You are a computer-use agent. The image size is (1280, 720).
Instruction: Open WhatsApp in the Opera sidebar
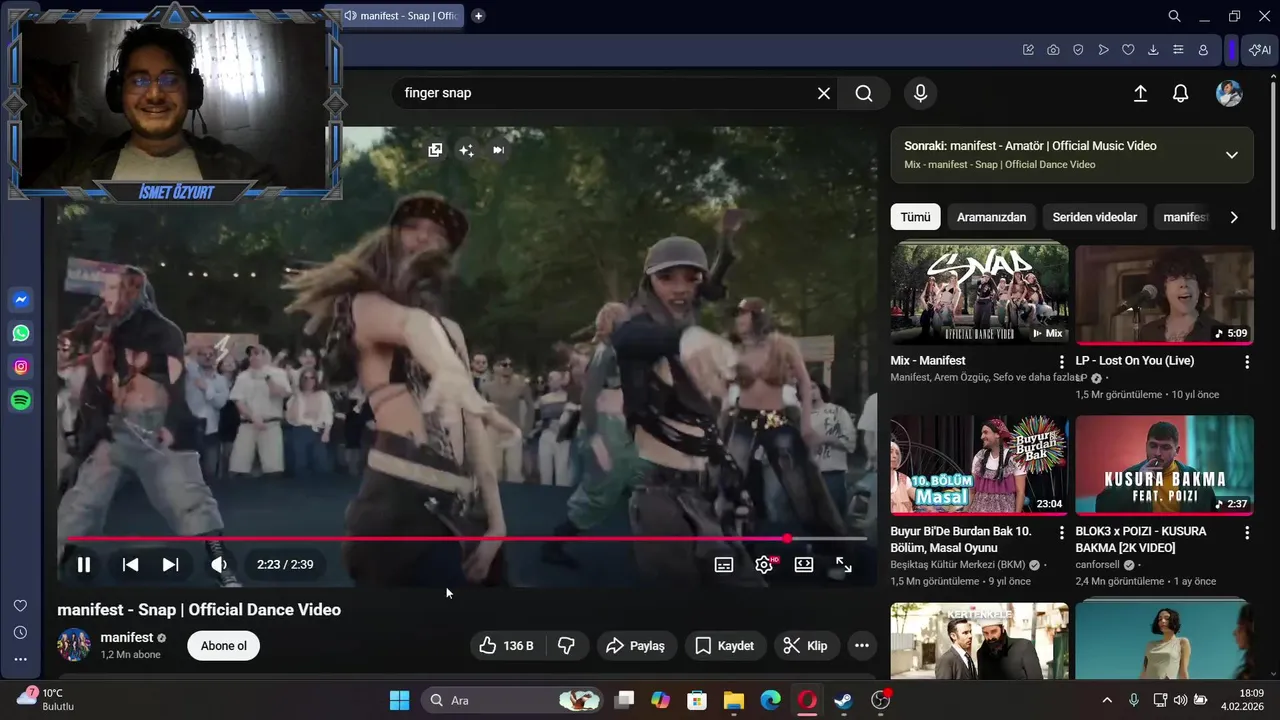pyautogui.click(x=21, y=333)
